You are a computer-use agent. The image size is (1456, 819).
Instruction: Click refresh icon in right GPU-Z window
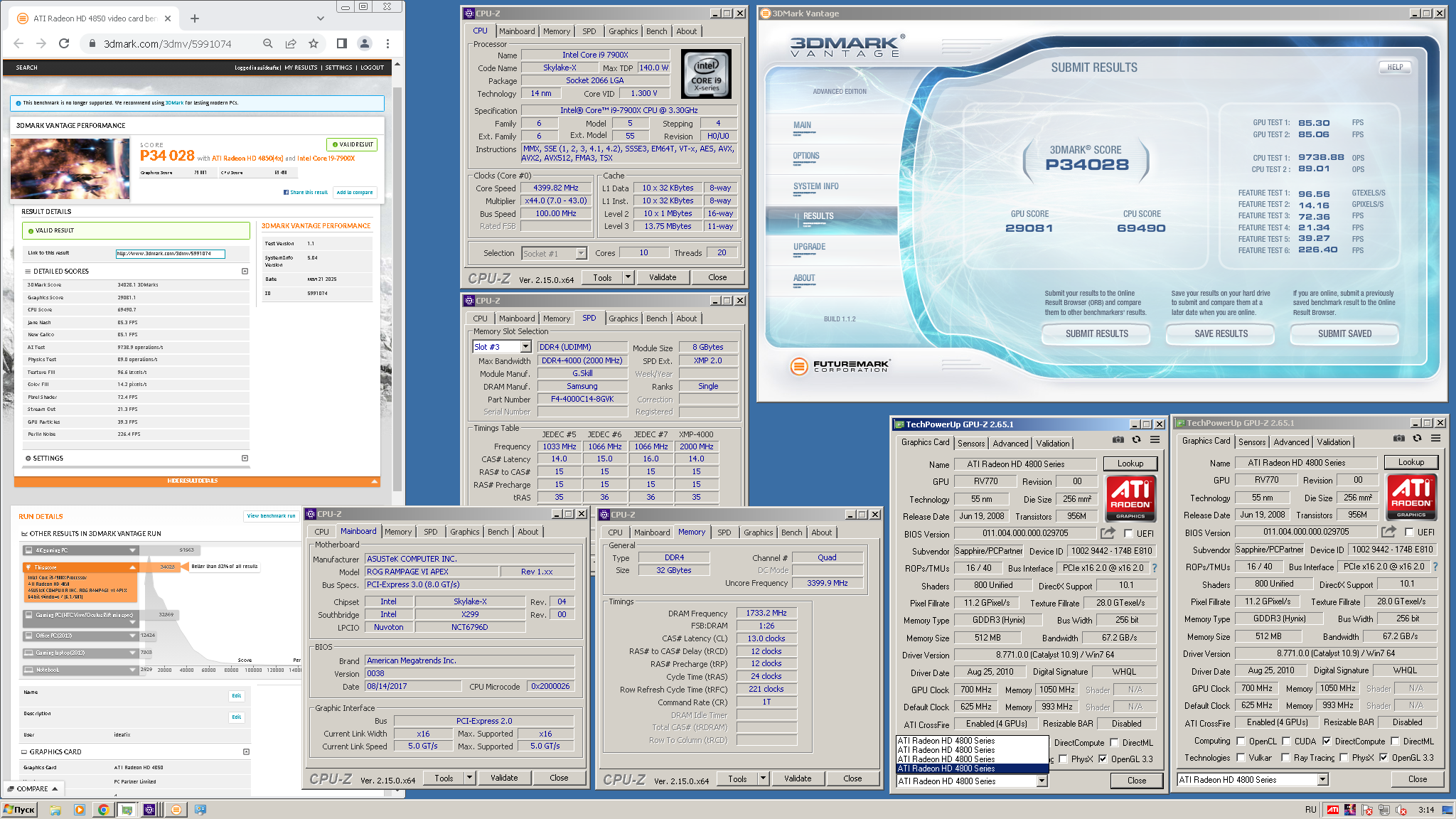tap(1417, 439)
